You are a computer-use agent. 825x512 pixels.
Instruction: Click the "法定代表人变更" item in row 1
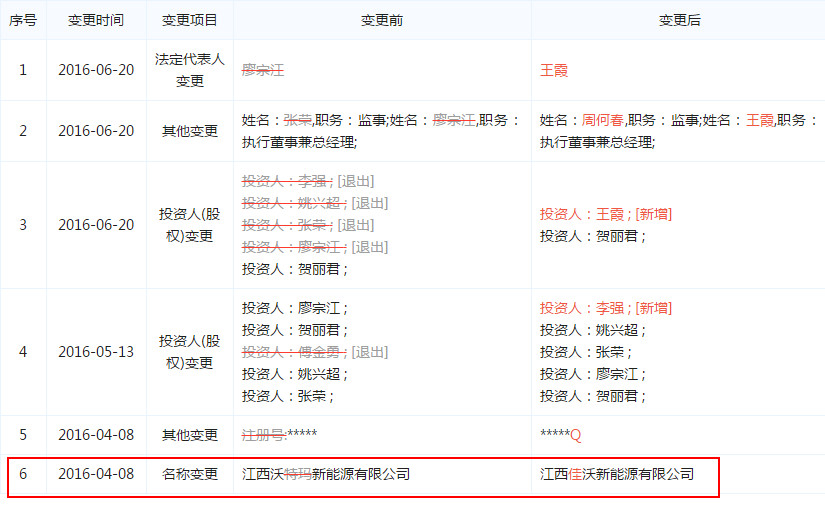(x=189, y=71)
